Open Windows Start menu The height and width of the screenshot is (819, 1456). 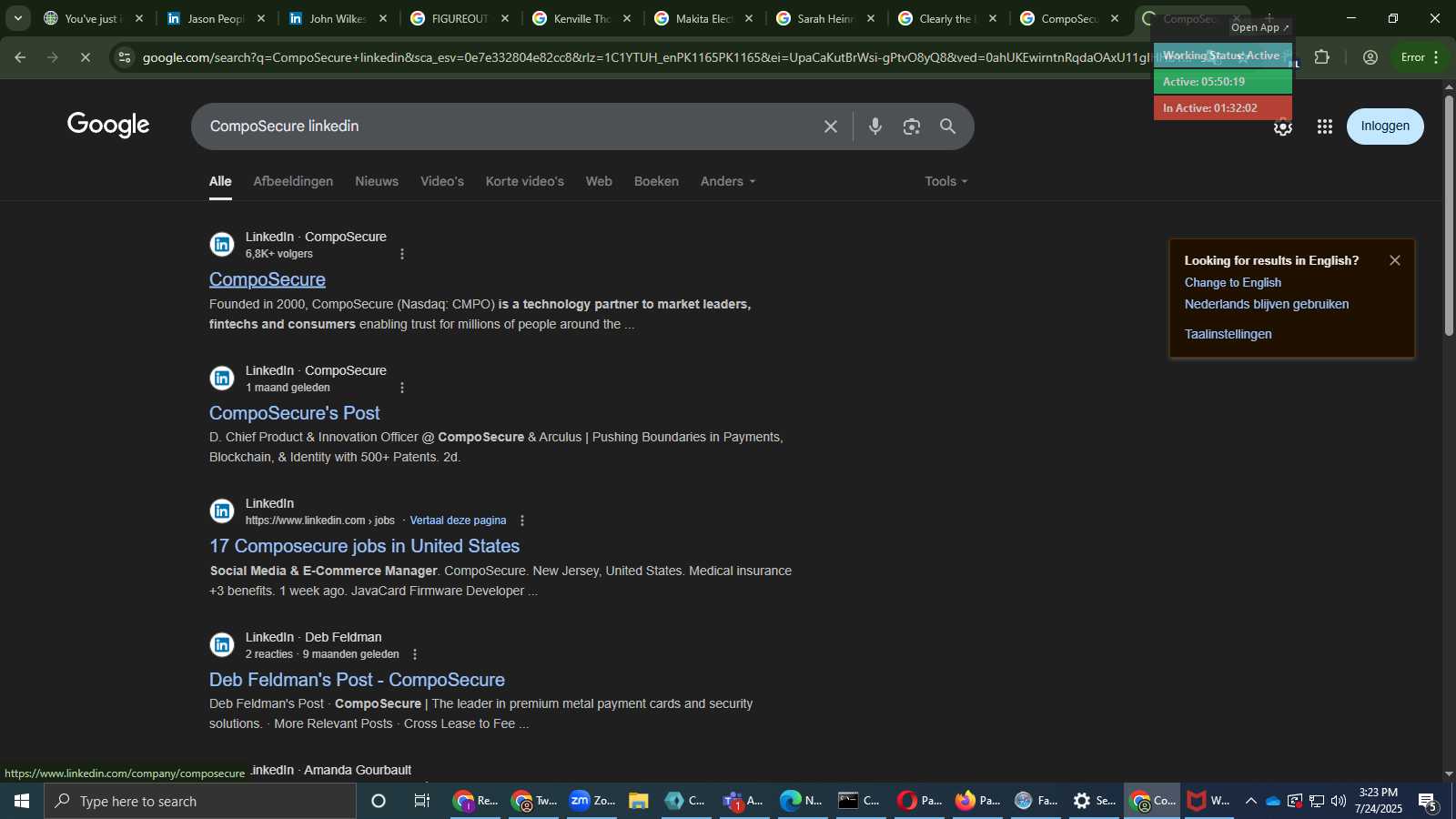coord(22,801)
